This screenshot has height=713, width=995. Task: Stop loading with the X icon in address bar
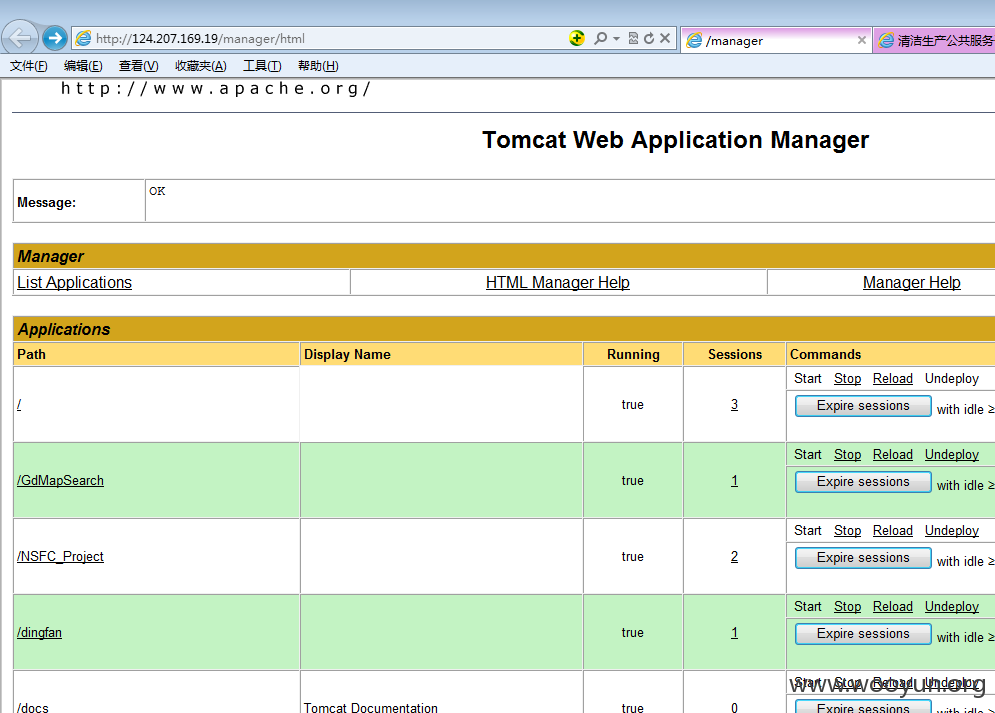click(x=664, y=38)
